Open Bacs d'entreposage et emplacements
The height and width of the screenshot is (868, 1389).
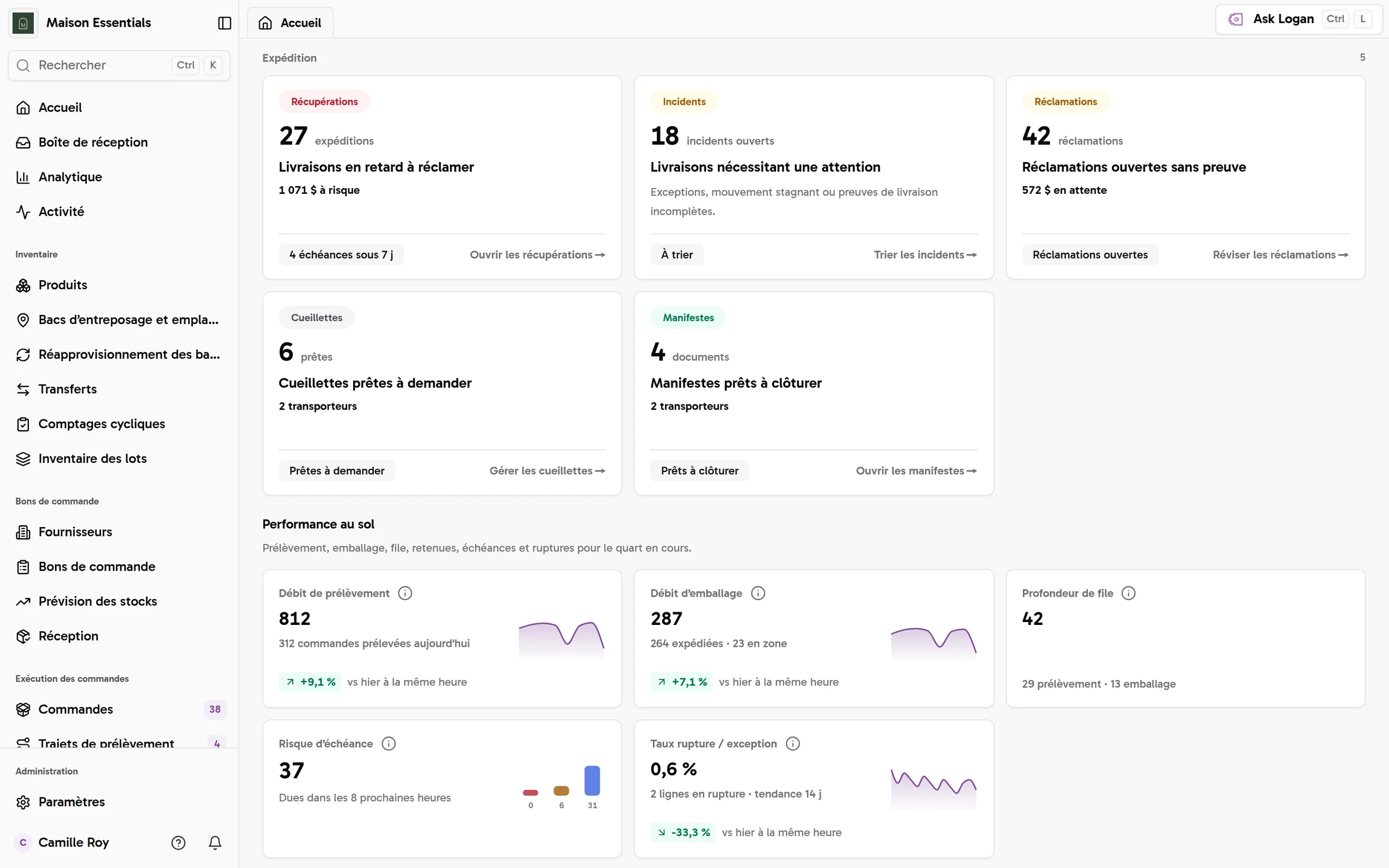coord(119,320)
